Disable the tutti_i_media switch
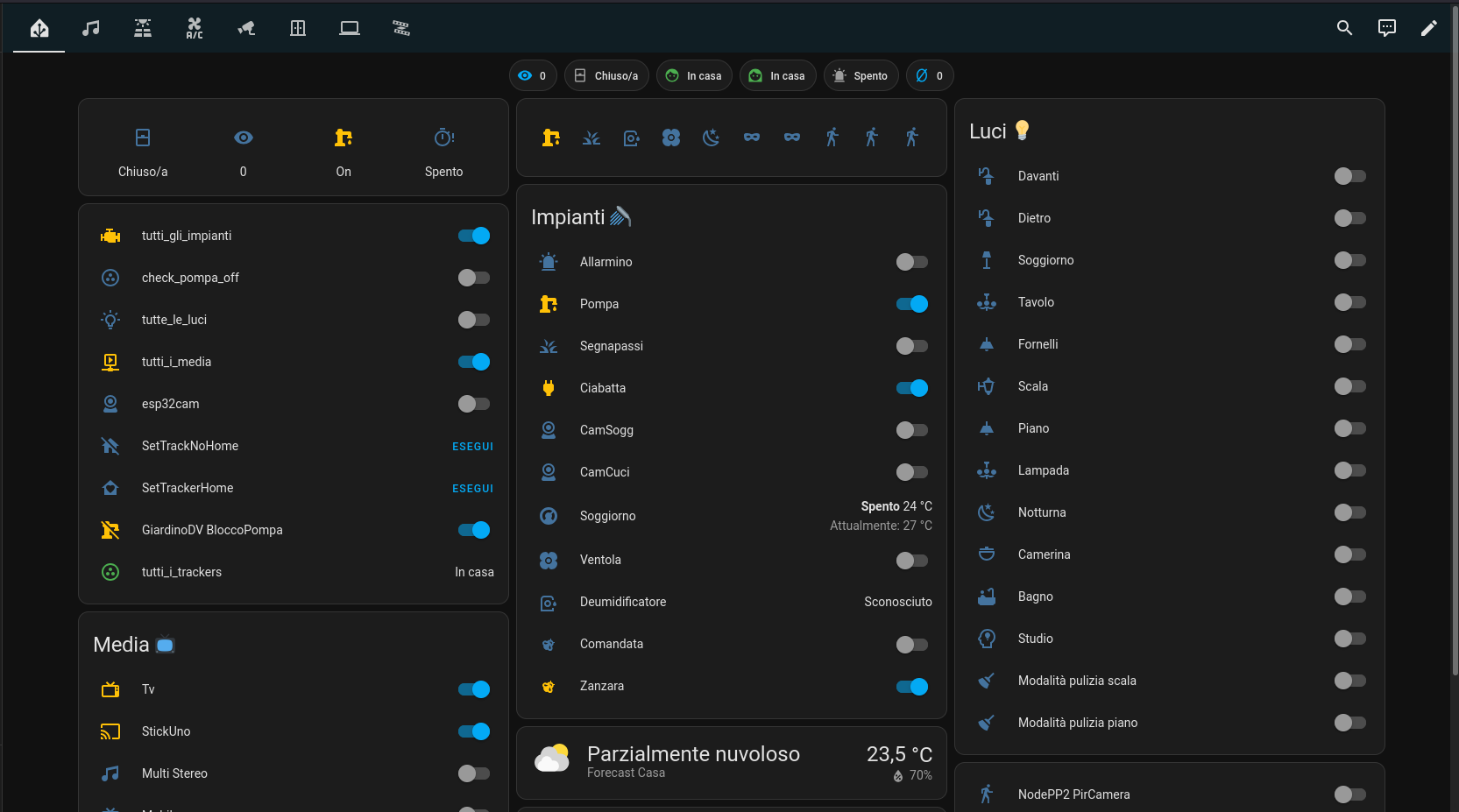This screenshot has height=812, width=1459. [474, 362]
